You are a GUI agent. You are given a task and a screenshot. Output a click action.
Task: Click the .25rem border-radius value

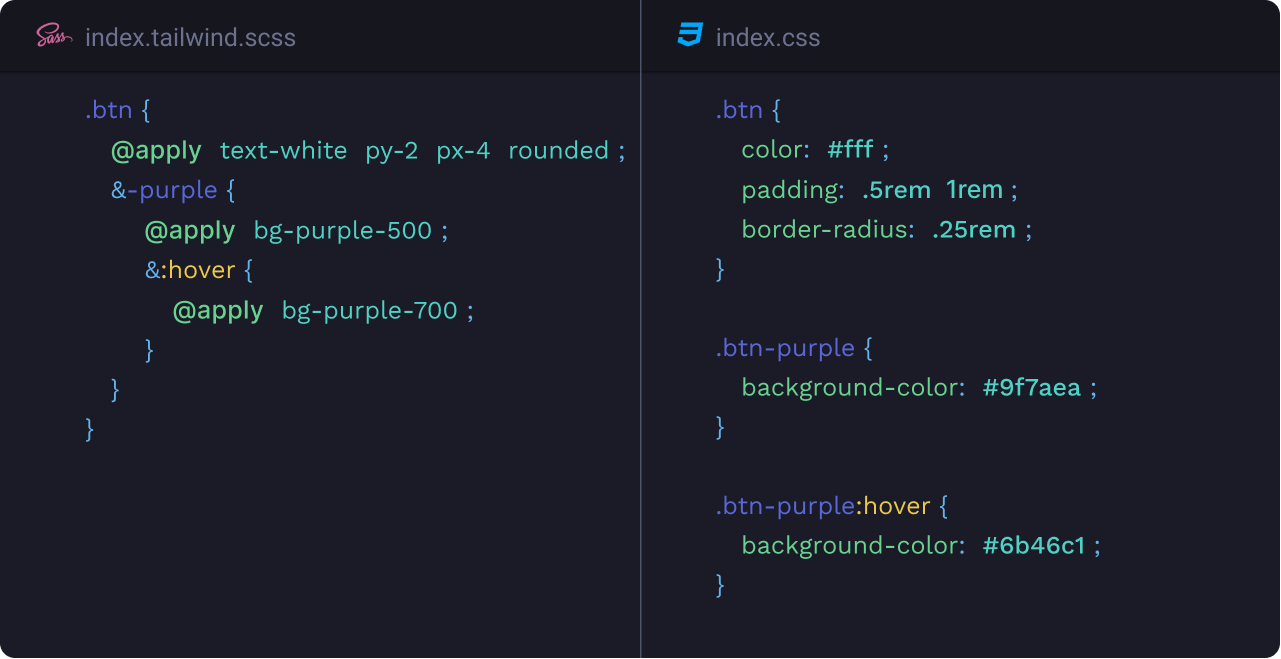973,230
